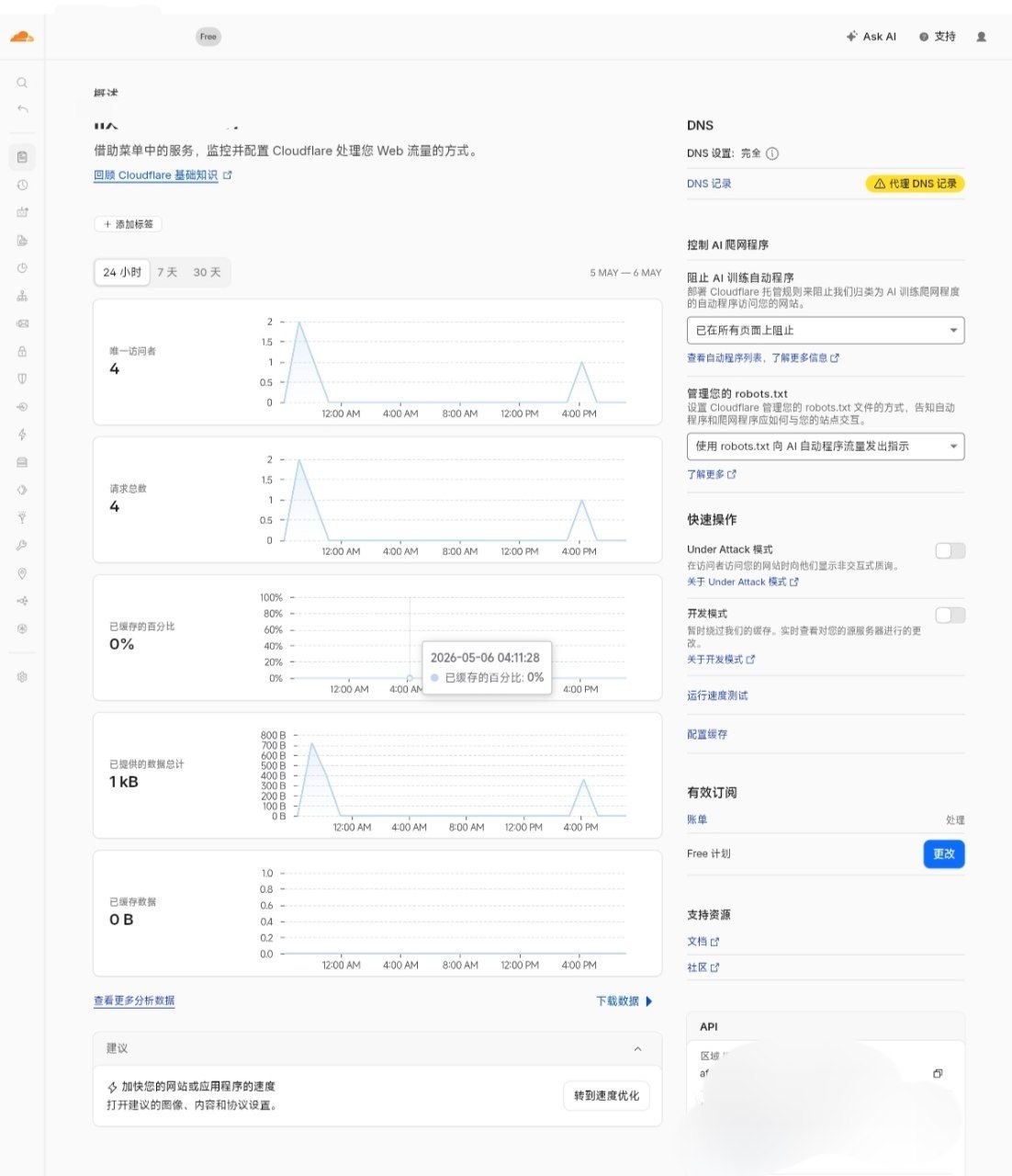Image resolution: width=1012 pixels, height=1176 pixels.
Task: Open the robots.txt instruction dropdown
Action: [826, 447]
